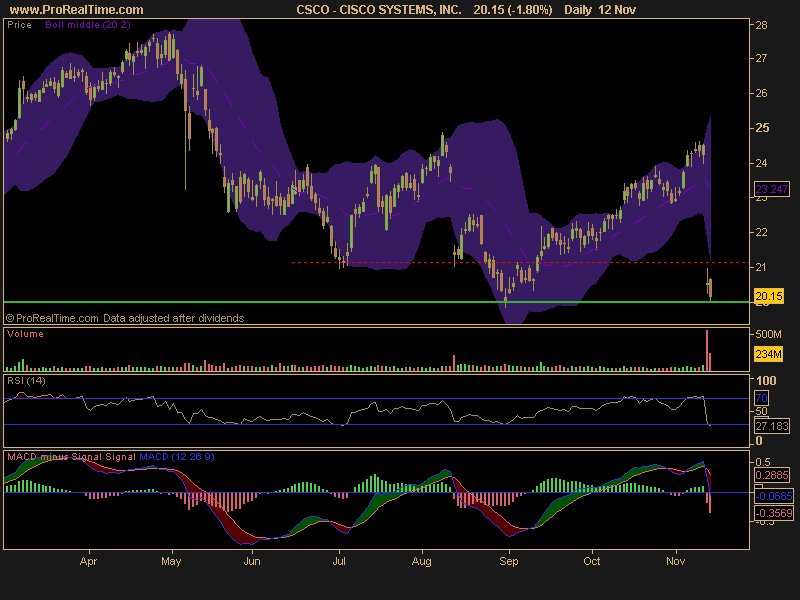Click the yellow 20.15 current price tag
800x600 pixels.
point(768,296)
